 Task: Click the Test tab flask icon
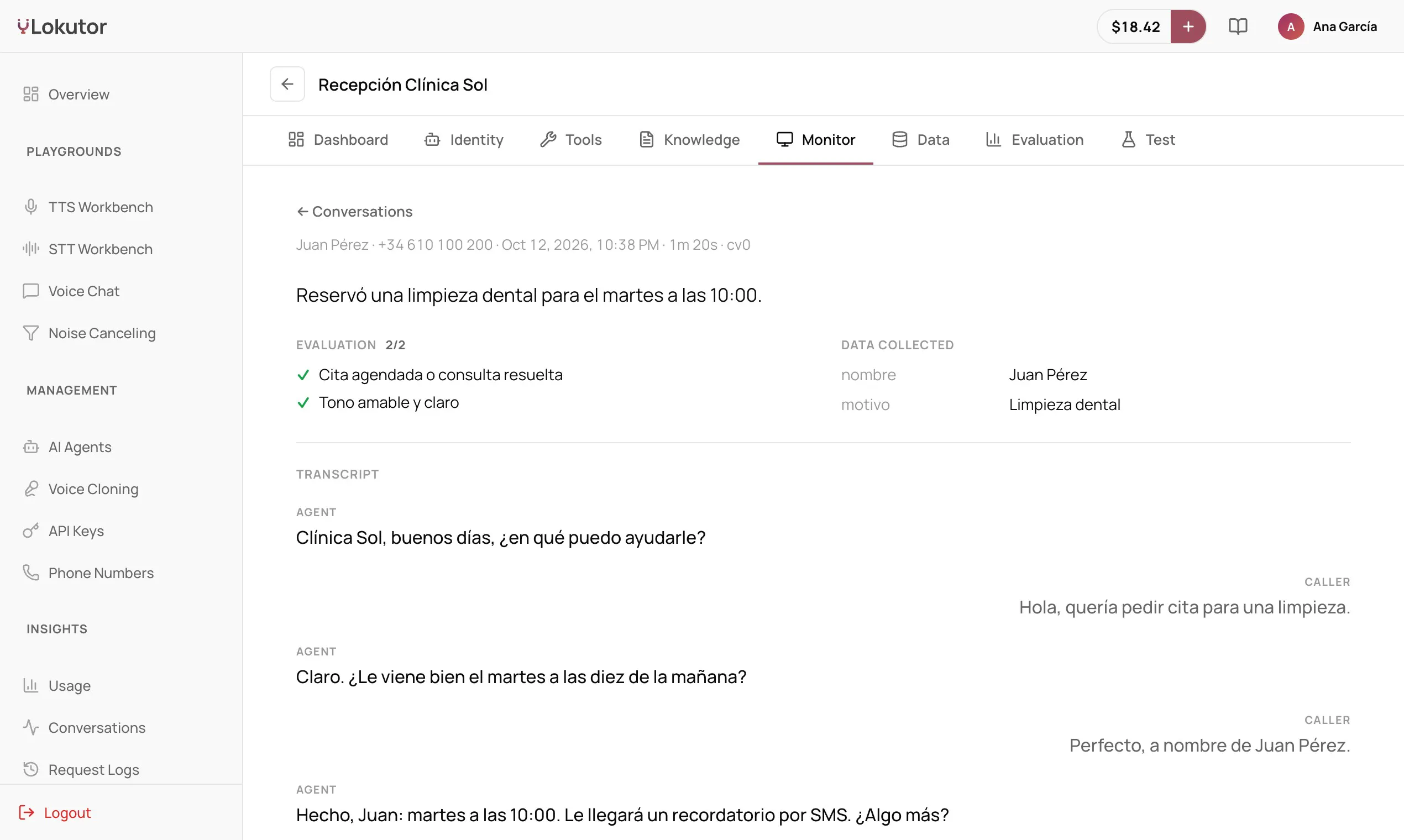(x=1128, y=140)
